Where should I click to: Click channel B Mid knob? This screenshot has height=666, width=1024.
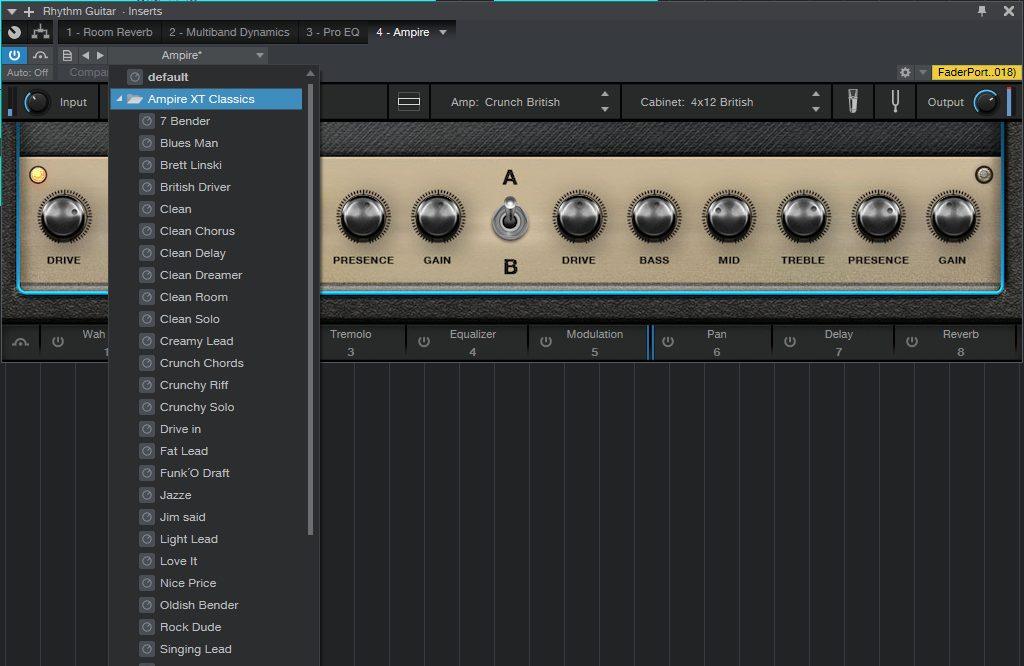tap(729, 217)
